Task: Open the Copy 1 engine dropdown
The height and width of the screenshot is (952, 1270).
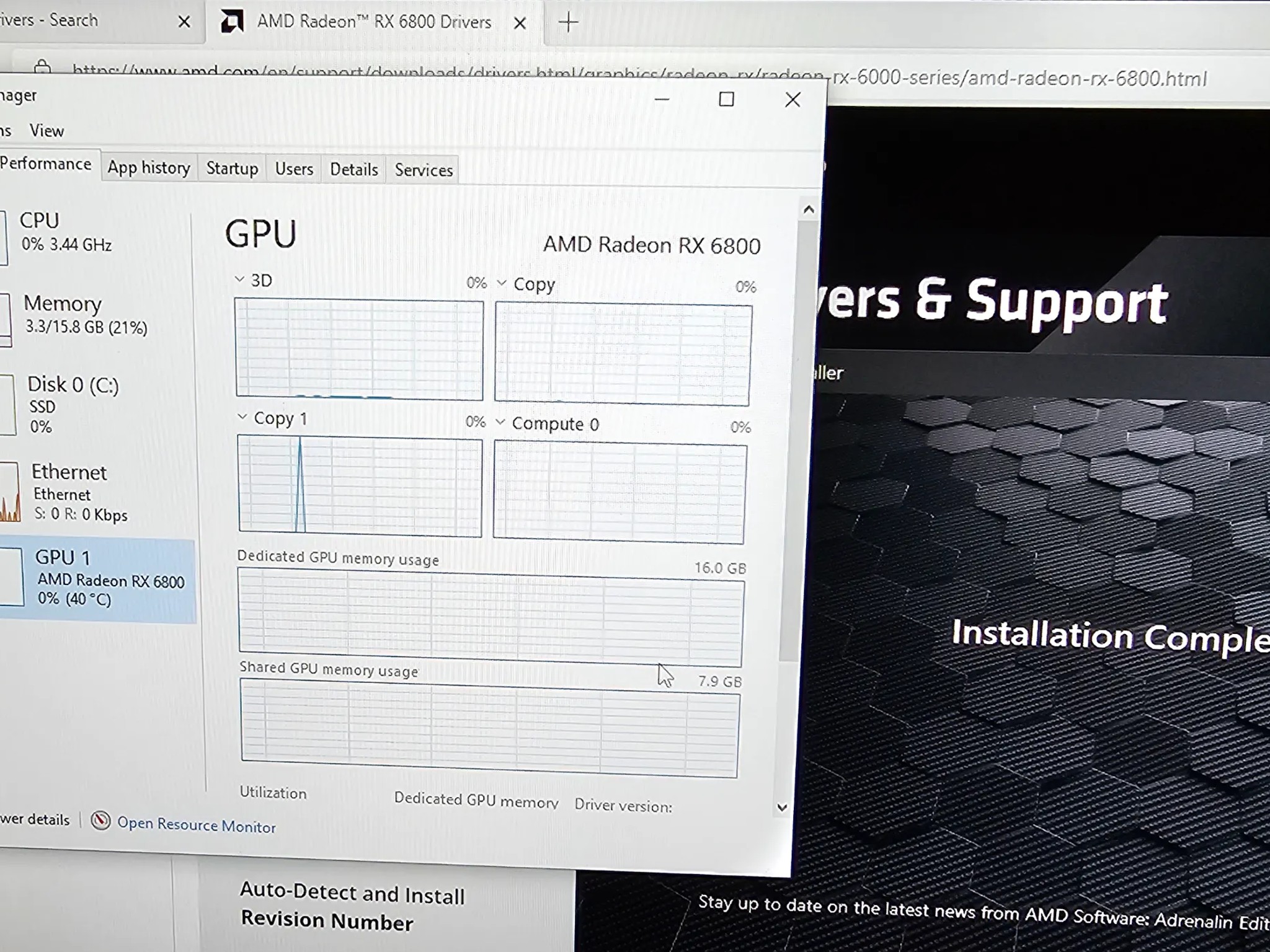Action: (242, 417)
